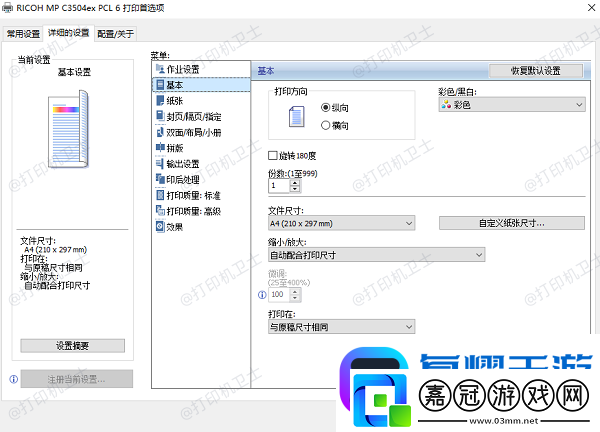Click the 微调 percentage input field
This screenshot has width=600, height=432.
click(x=280, y=294)
